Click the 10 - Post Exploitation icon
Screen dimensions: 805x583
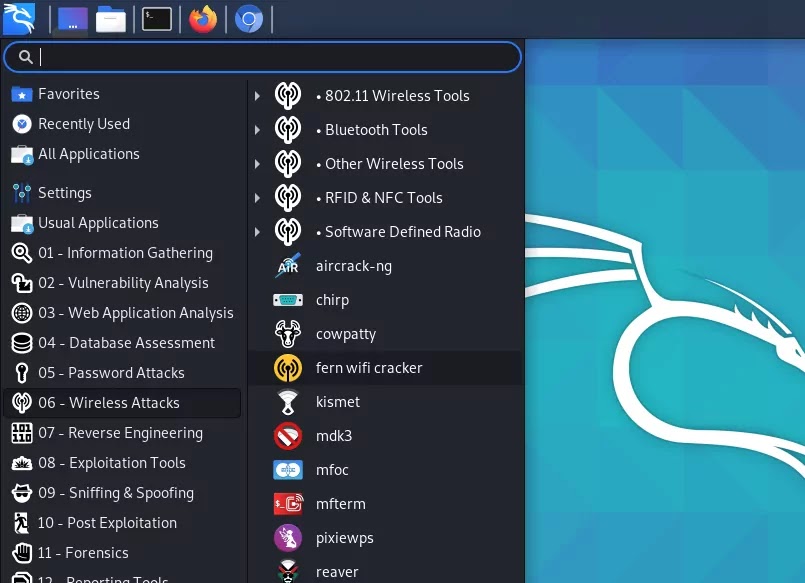click(x=22, y=523)
